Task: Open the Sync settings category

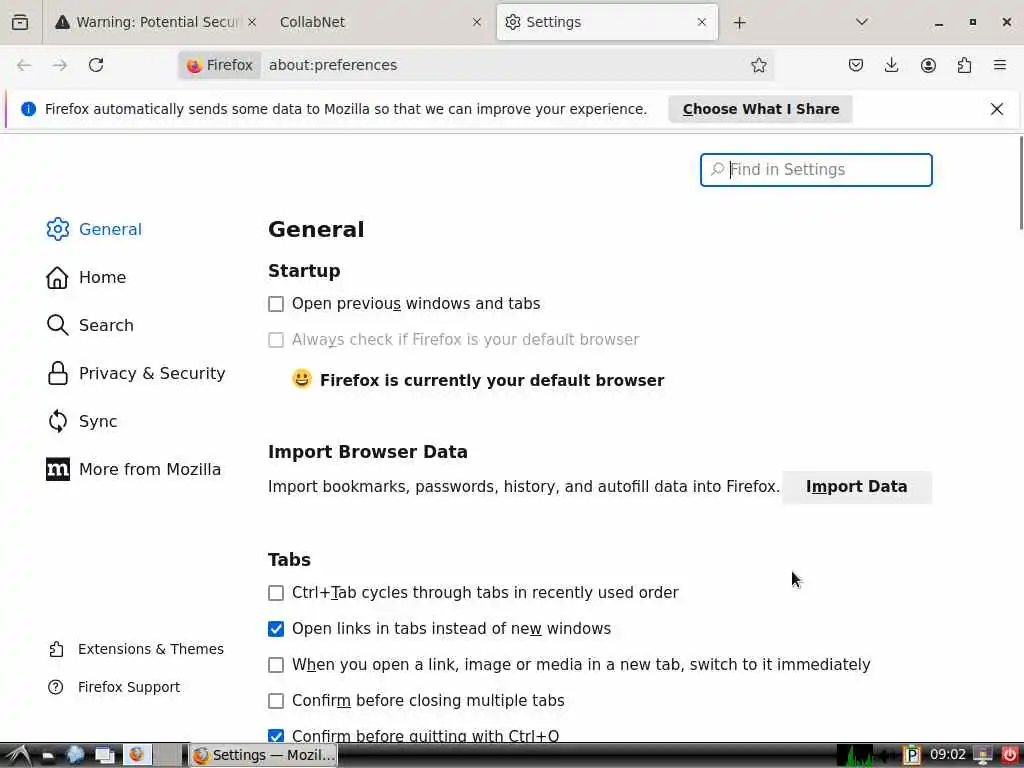Action: 82,421
